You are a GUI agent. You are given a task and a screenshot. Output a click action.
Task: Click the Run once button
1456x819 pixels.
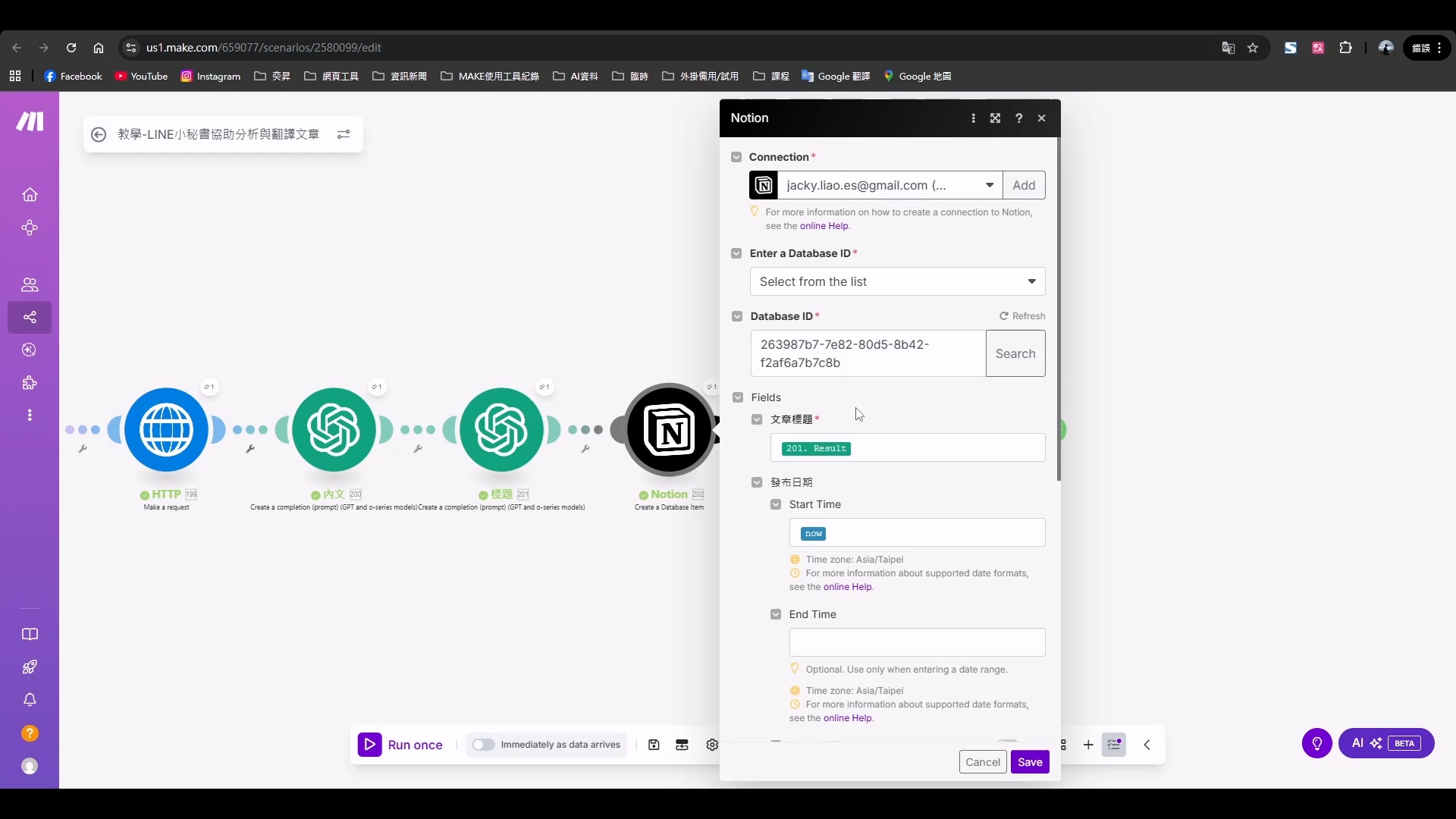pyautogui.click(x=401, y=745)
